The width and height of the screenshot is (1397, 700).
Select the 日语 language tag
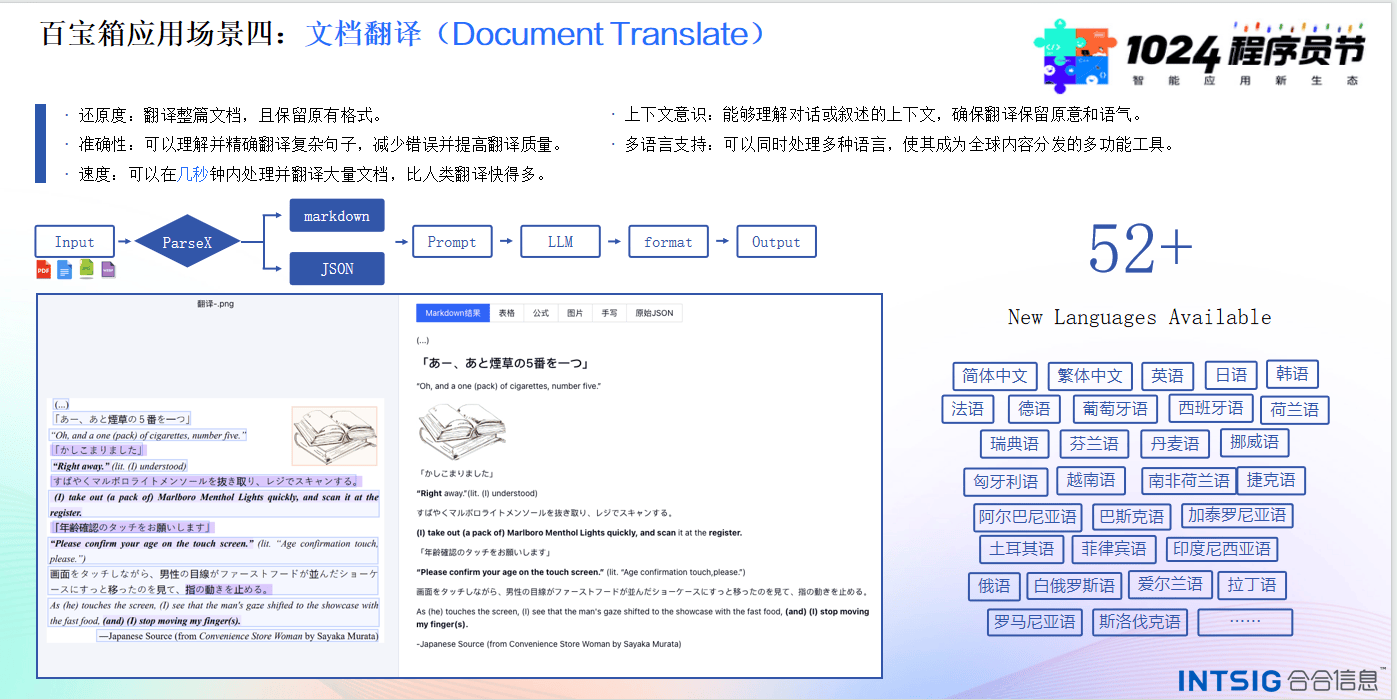coord(1231,375)
